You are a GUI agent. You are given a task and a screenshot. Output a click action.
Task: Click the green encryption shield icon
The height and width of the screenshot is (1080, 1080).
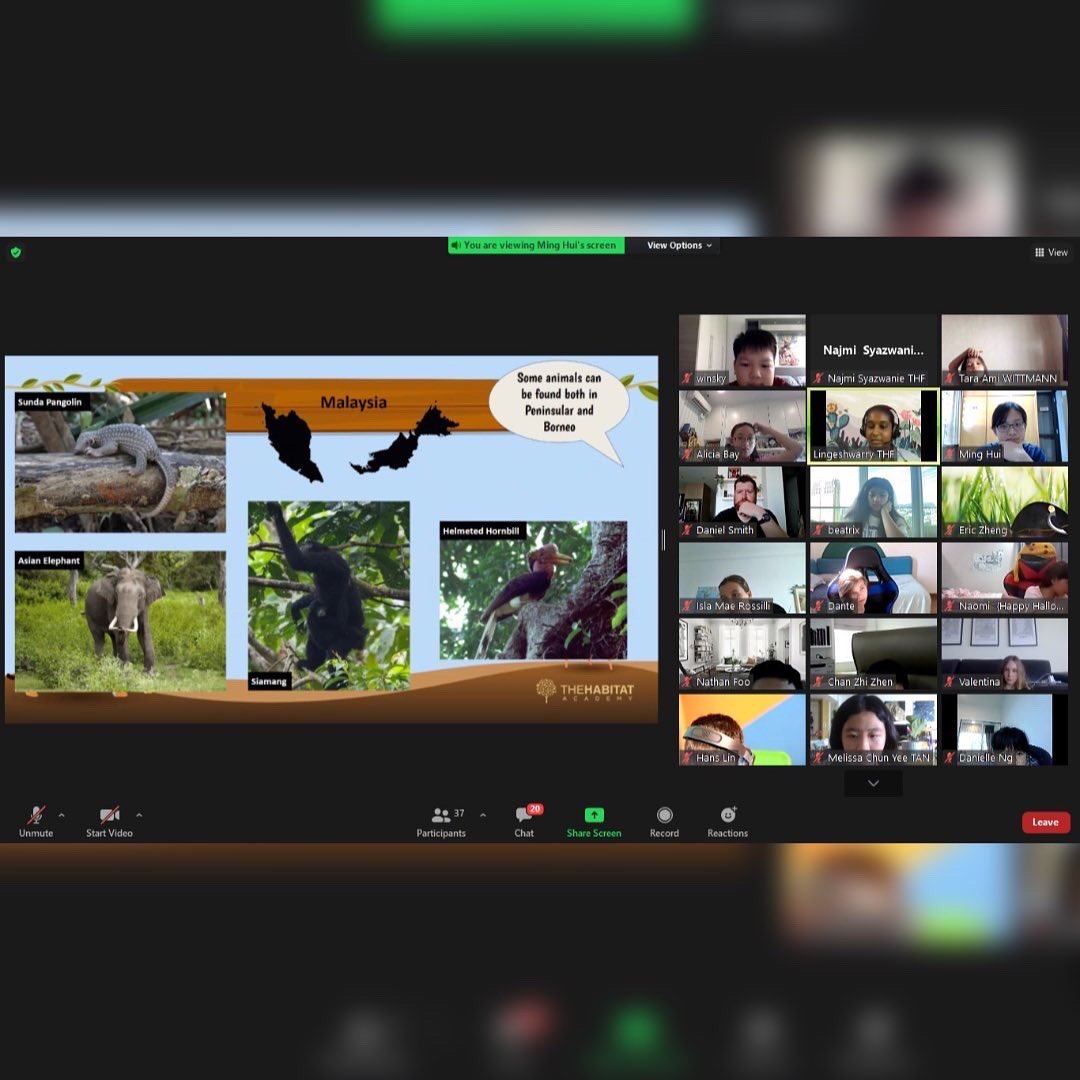coord(16,252)
